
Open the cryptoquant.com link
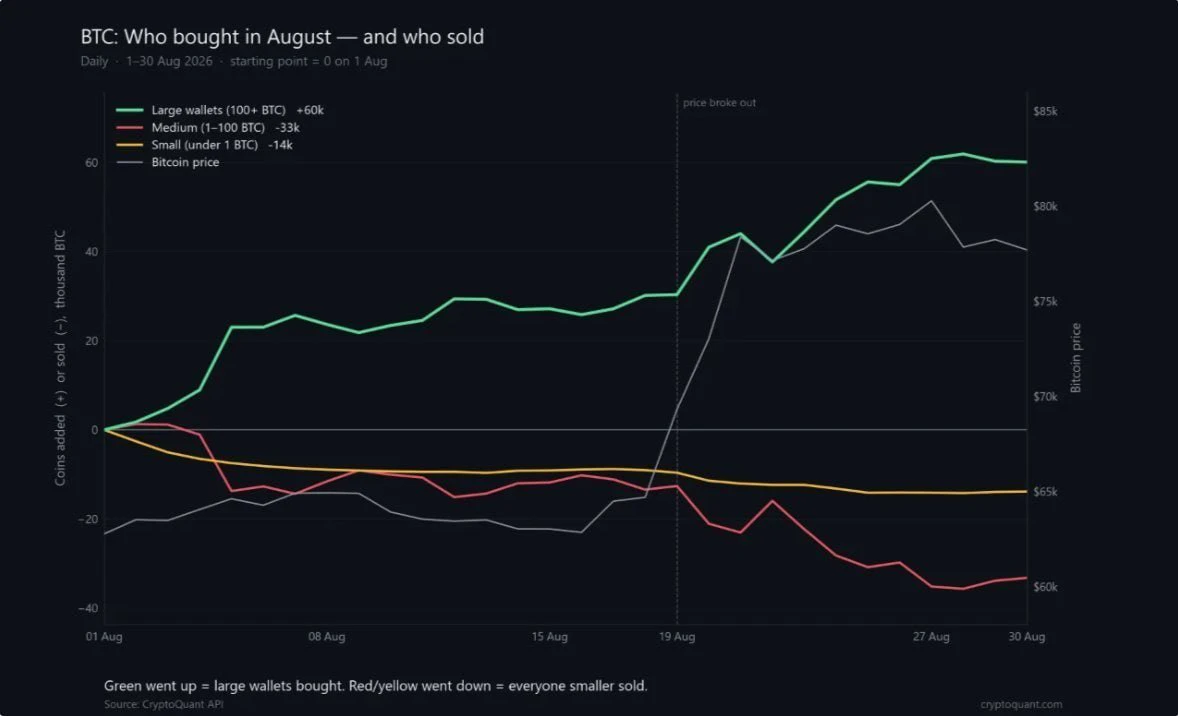point(1021,704)
